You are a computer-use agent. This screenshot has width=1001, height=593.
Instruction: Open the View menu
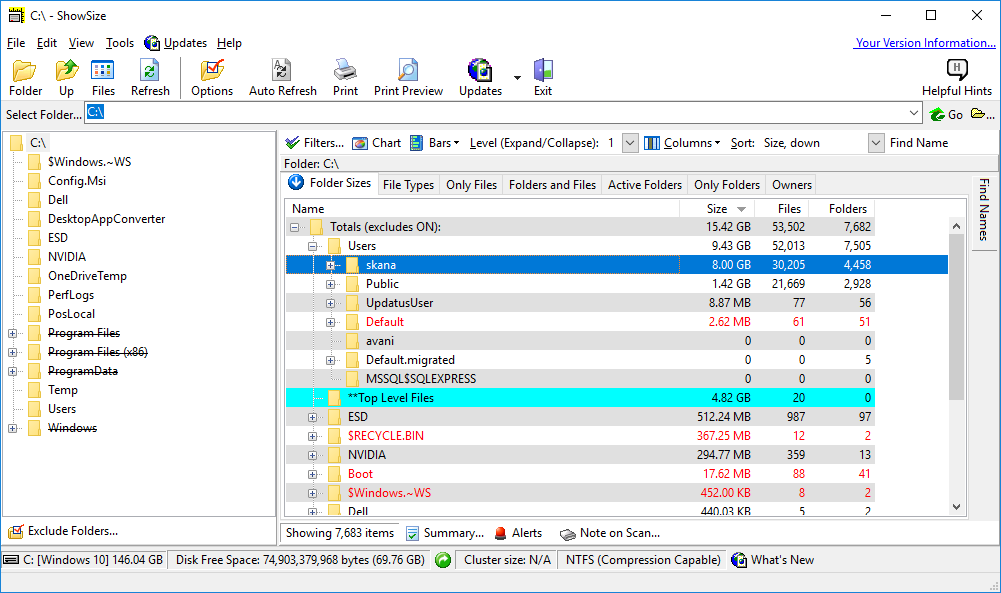81,43
